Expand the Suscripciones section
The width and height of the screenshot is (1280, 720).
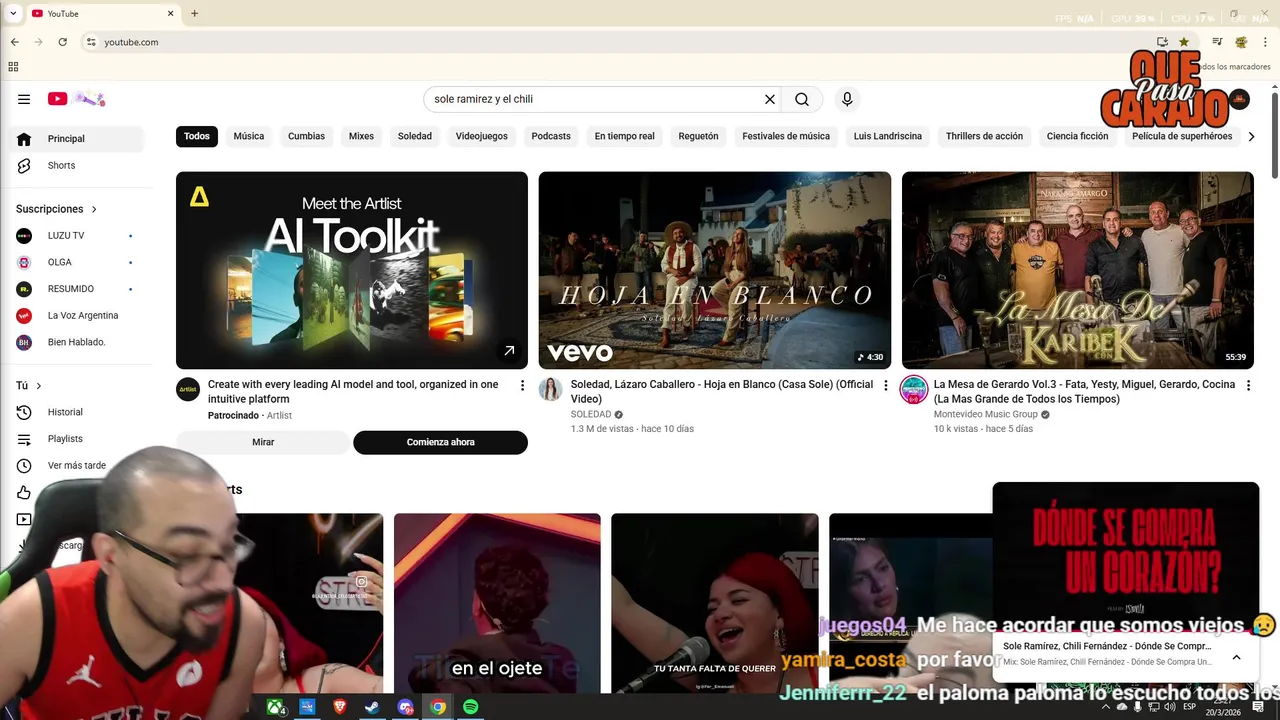click(56, 209)
